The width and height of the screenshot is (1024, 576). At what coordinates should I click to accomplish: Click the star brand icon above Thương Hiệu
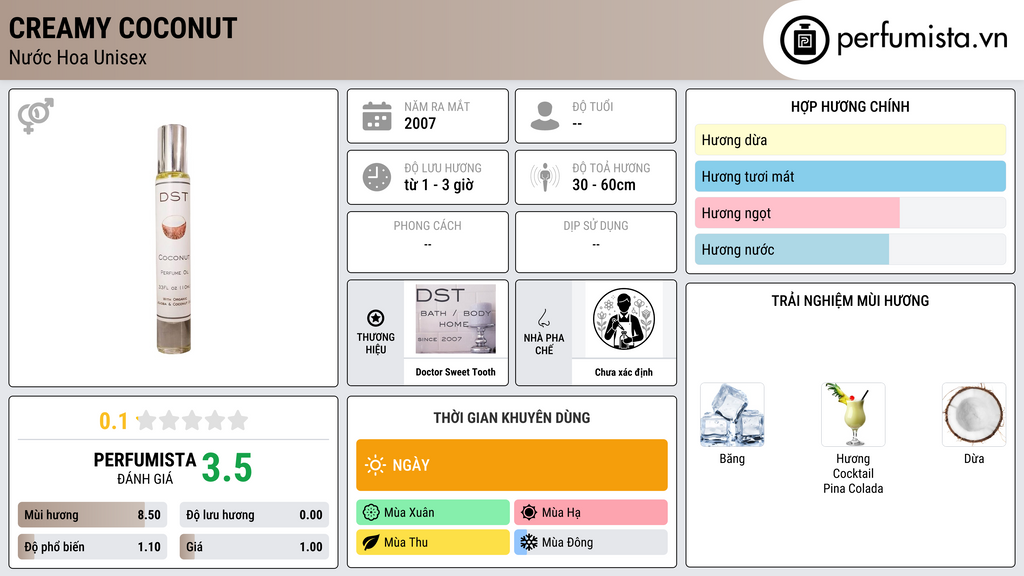coord(376,318)
